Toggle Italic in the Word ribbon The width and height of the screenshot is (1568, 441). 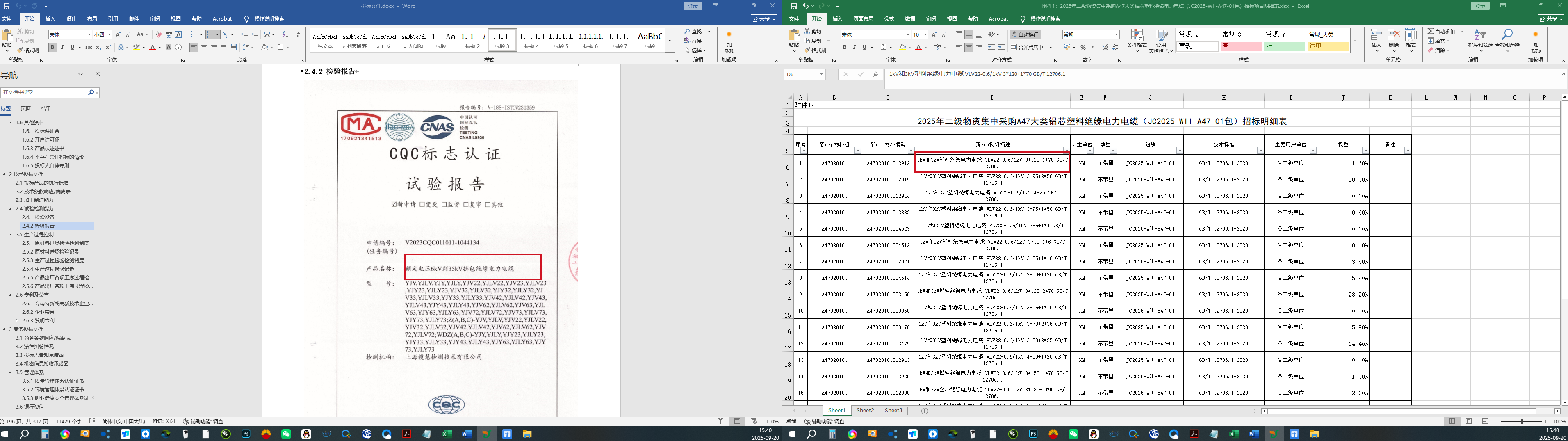(63, 48)
